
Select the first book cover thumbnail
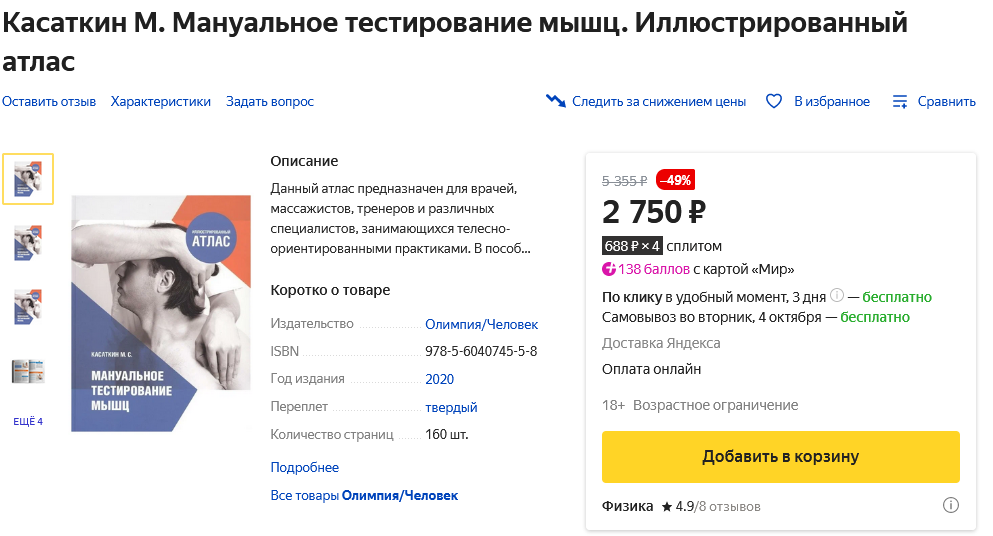28,180
